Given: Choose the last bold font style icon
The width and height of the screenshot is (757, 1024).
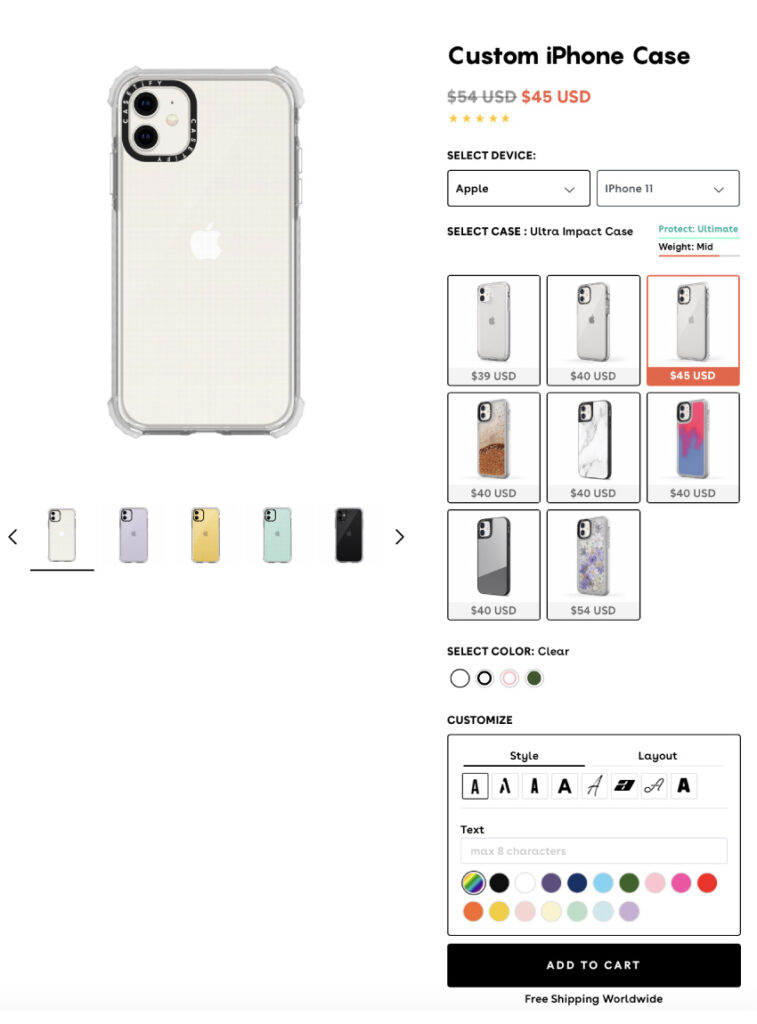Looking at the screenshot, I should click(x=684, y=786).
